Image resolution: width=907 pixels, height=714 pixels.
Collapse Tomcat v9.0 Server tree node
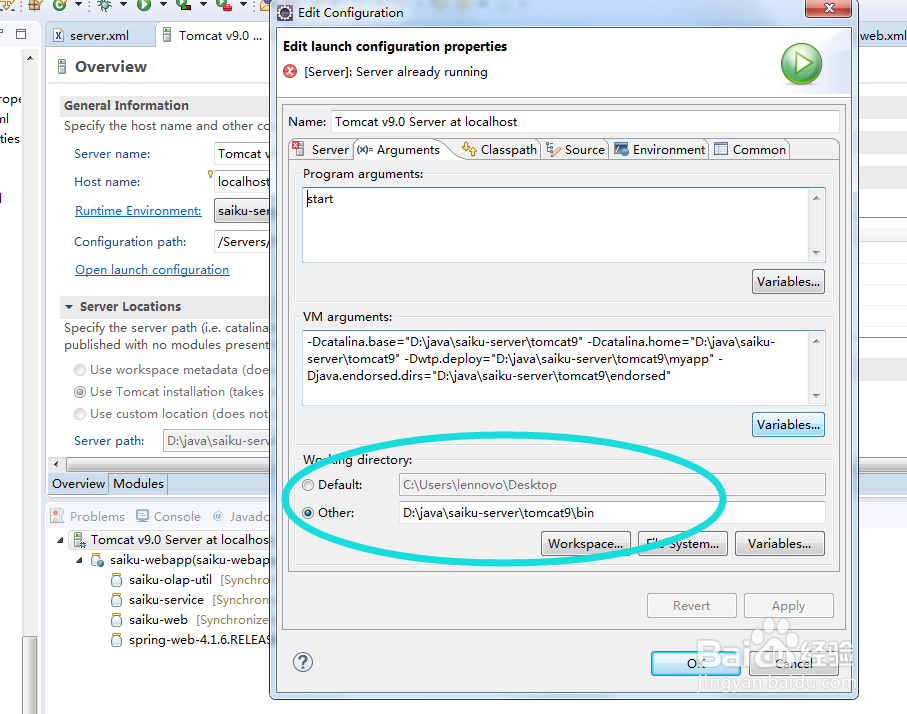pos(60,540)
